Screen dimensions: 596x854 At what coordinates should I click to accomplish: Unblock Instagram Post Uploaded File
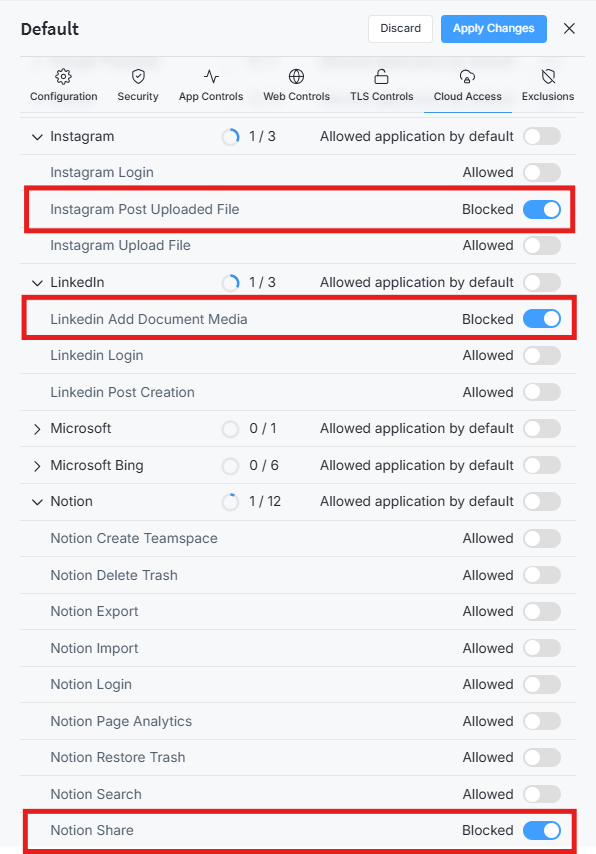pyautogui.click(x=542, y=209)
